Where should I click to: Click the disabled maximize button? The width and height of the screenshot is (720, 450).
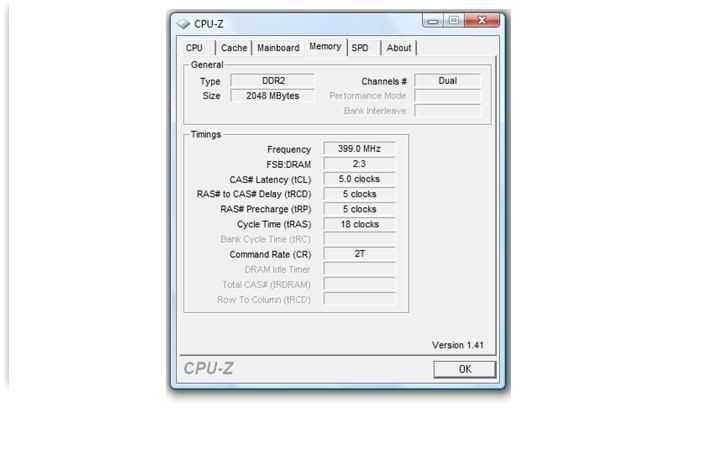454,20
